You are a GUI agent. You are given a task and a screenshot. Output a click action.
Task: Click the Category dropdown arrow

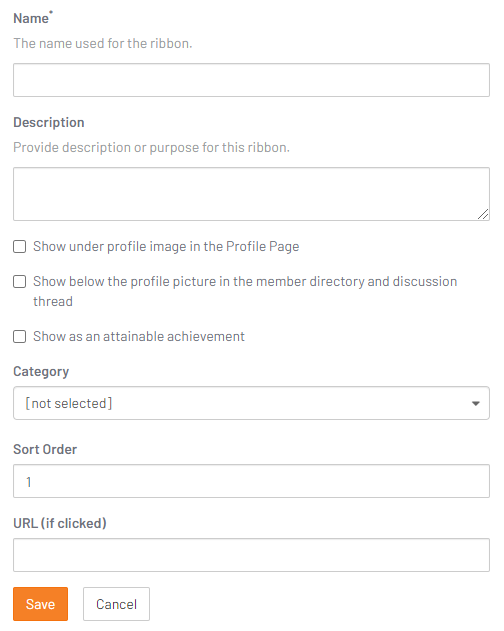(475, 403)
